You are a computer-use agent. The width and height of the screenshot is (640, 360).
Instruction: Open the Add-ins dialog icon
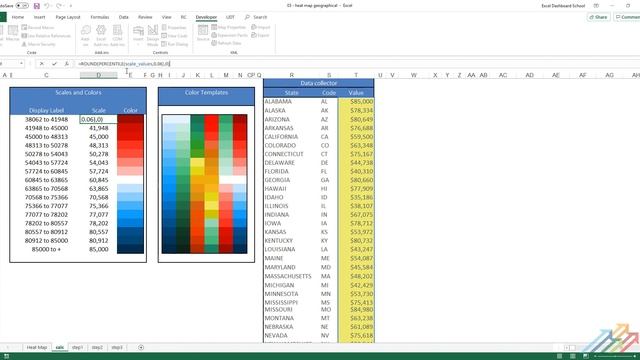click(x=85, y=36)
